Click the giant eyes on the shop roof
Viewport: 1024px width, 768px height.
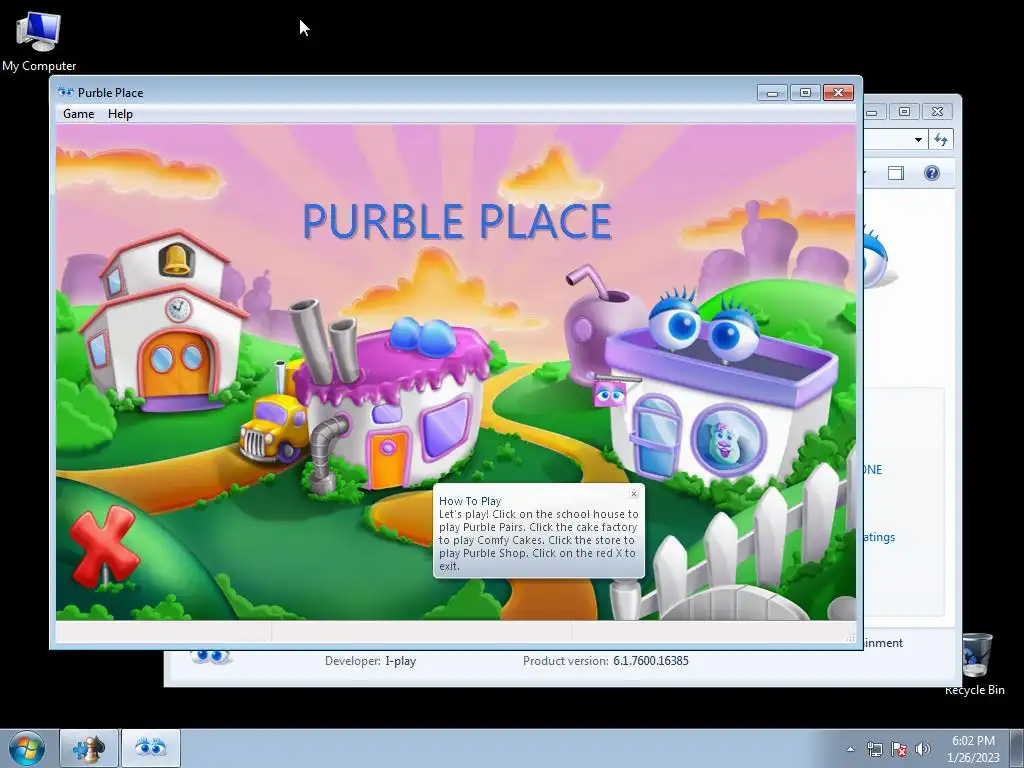pos(705,327)
